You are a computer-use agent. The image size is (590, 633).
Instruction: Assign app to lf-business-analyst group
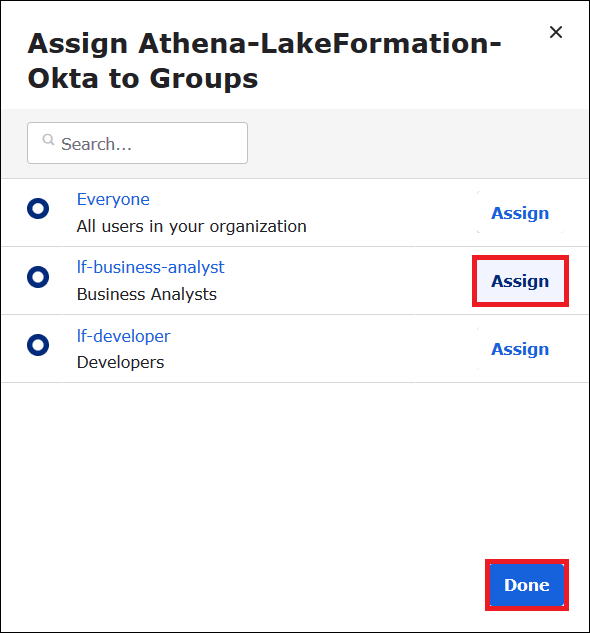click(520, 281)
